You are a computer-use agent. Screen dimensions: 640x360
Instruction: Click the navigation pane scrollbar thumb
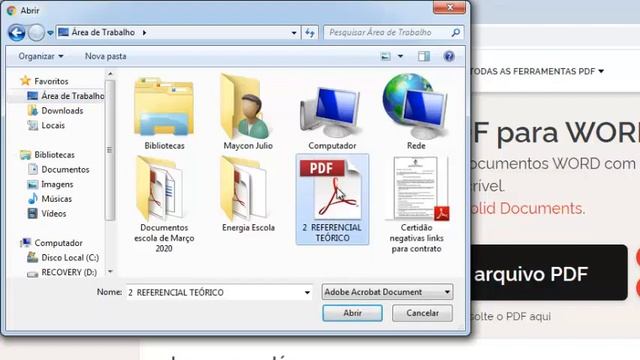(x=110, y=150)
